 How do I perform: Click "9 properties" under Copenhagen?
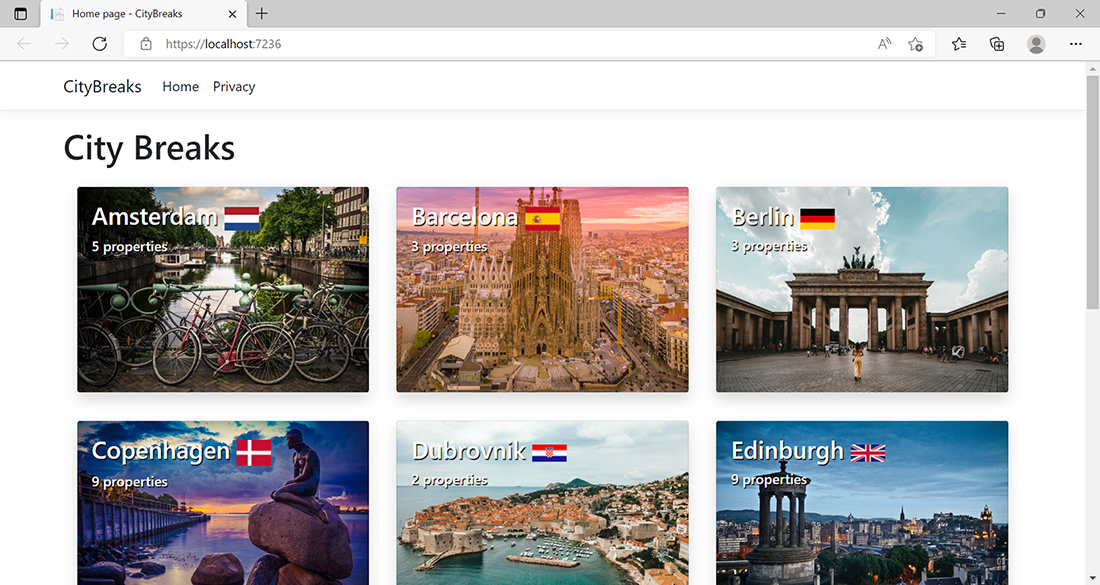pos(130,481)
